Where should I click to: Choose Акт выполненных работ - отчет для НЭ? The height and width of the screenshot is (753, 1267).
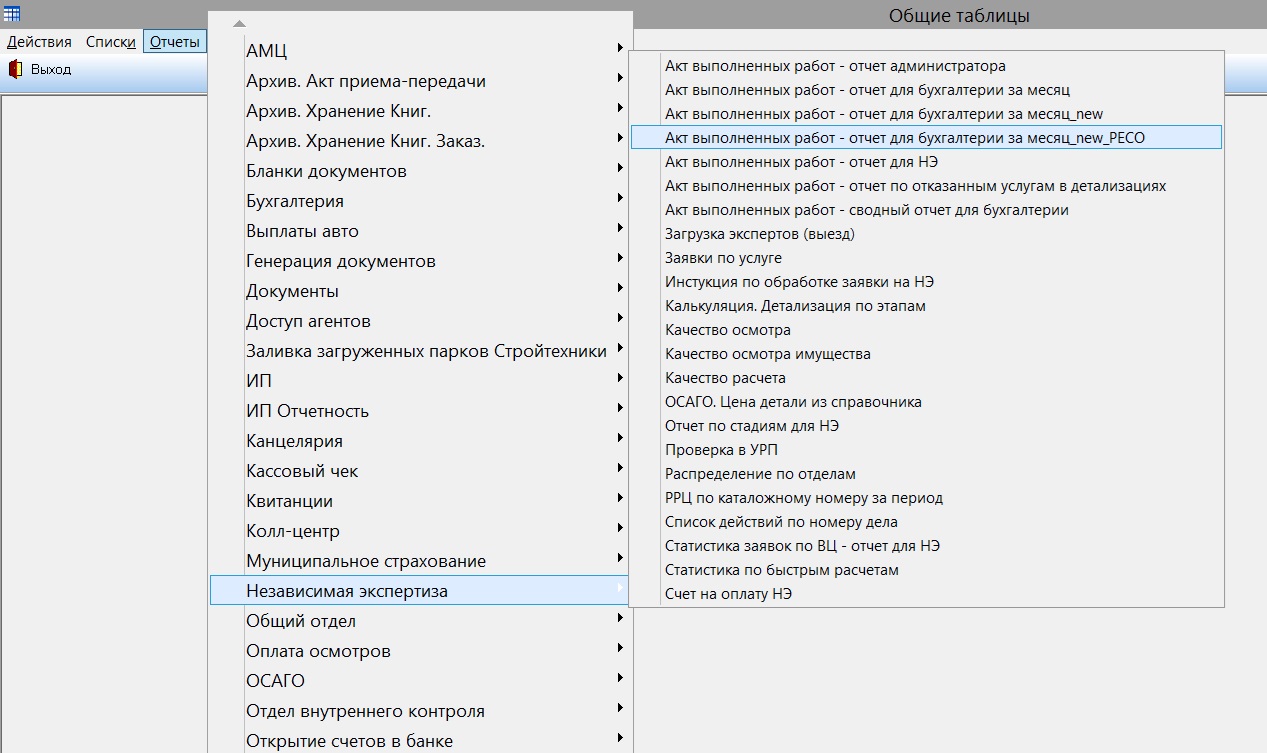coord(926,162)
